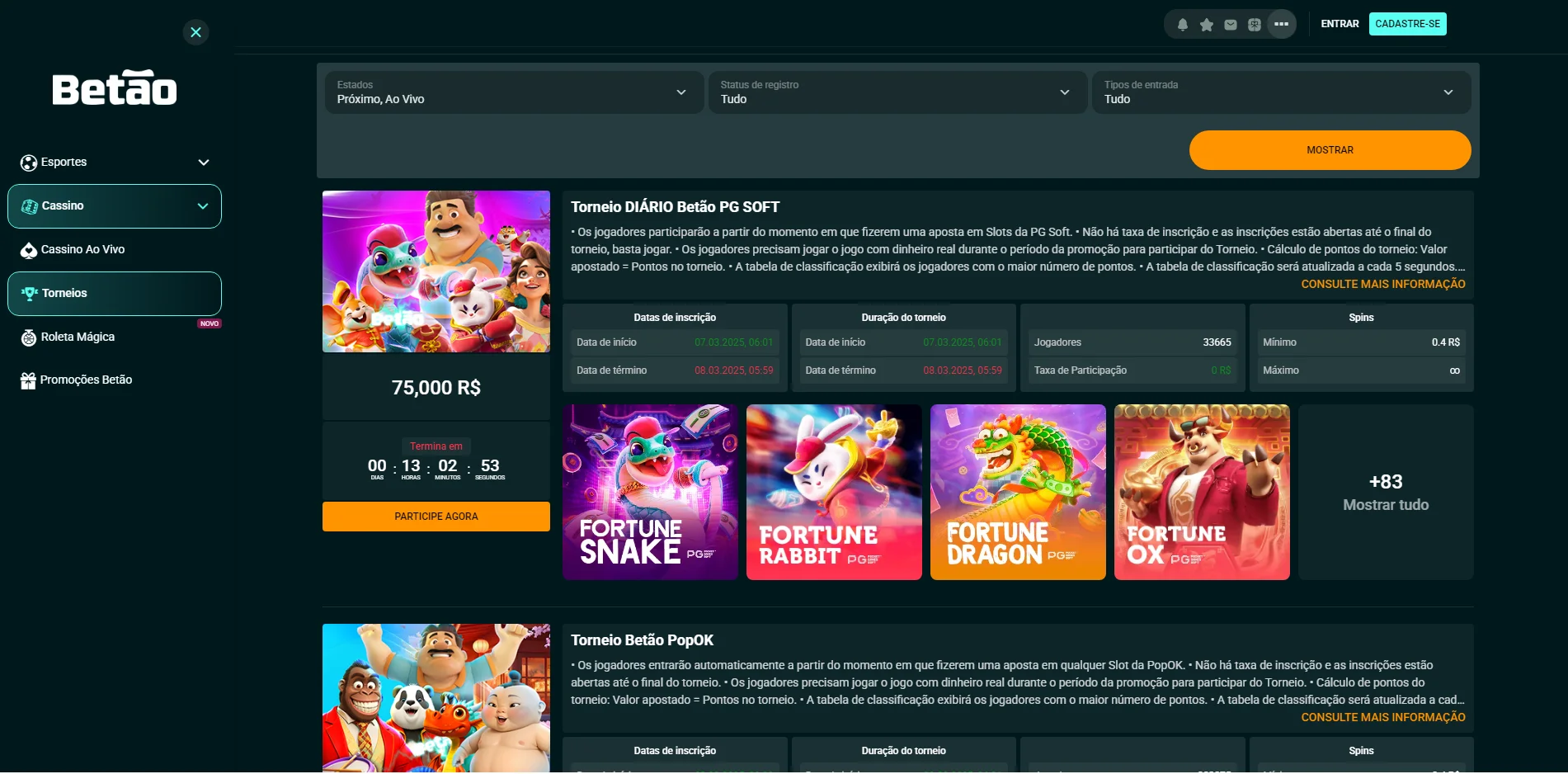Image resolution: width=1568 pixels, height=774 pixels.
Task: Click the ENTRAR login button
Action: point(1340,24)
